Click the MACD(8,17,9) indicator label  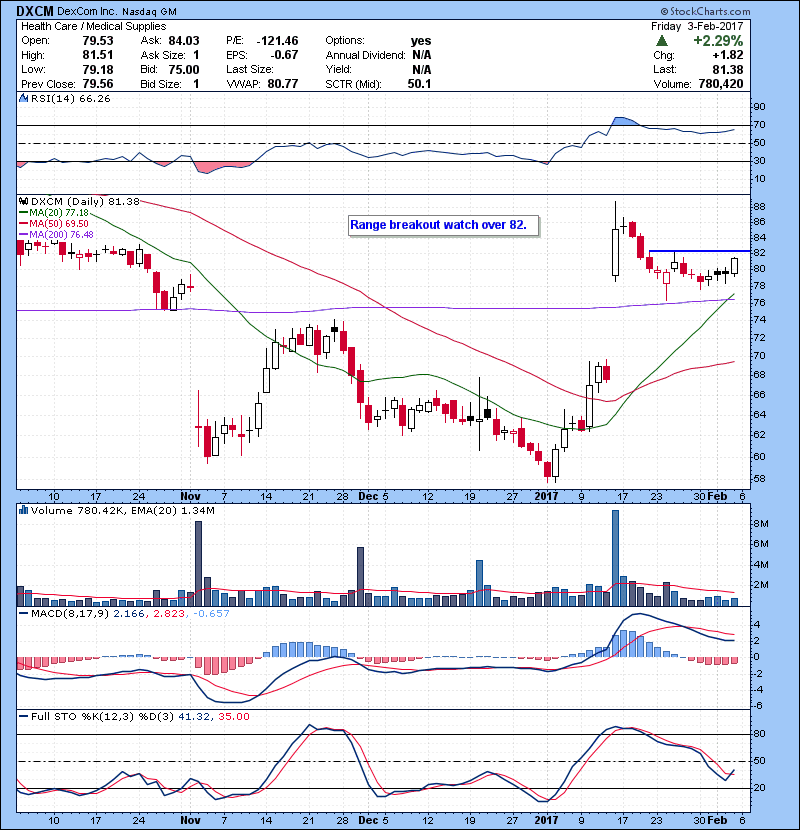70,614
